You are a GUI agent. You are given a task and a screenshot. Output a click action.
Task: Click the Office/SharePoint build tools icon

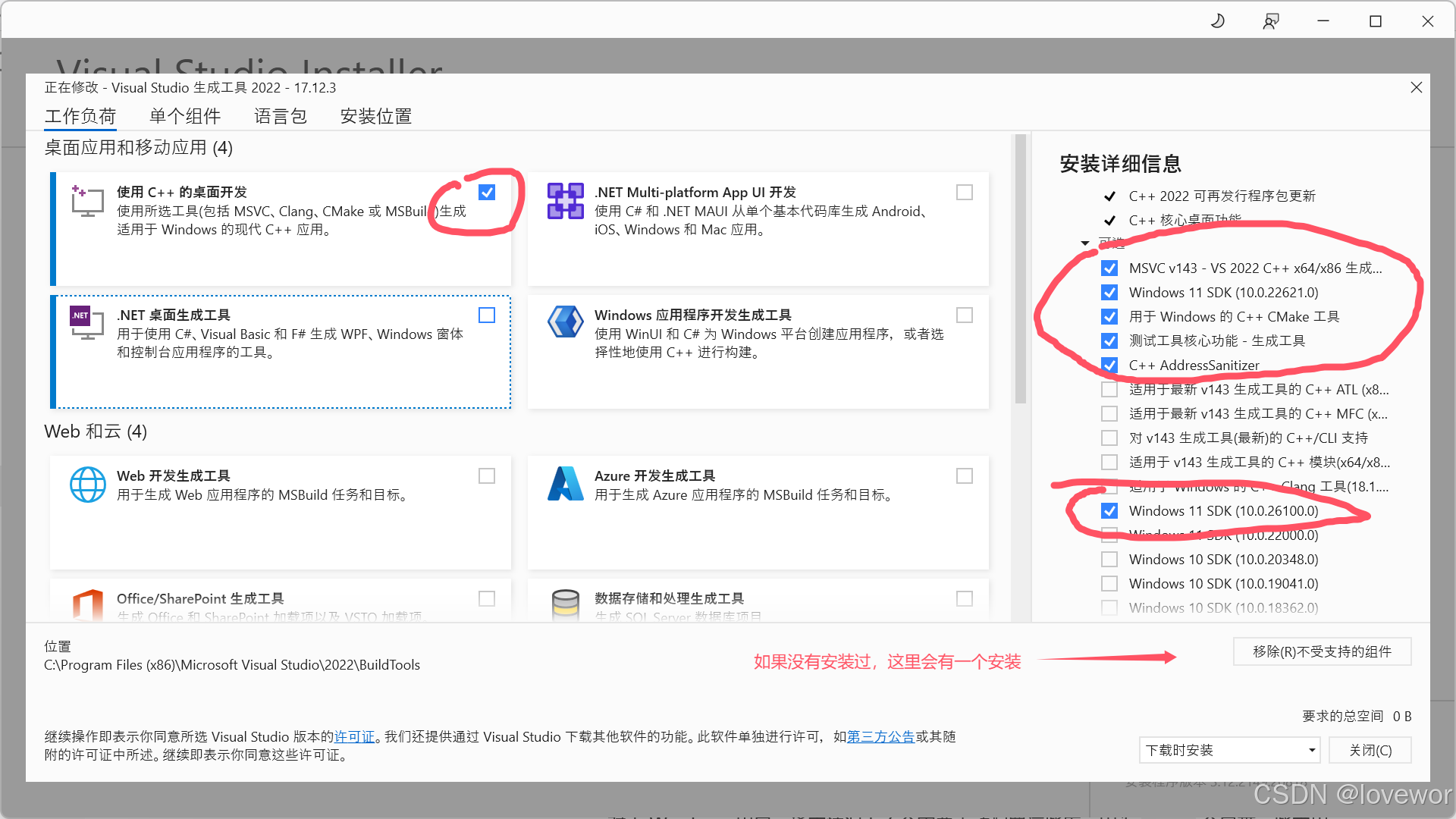[x=88, y=605]
